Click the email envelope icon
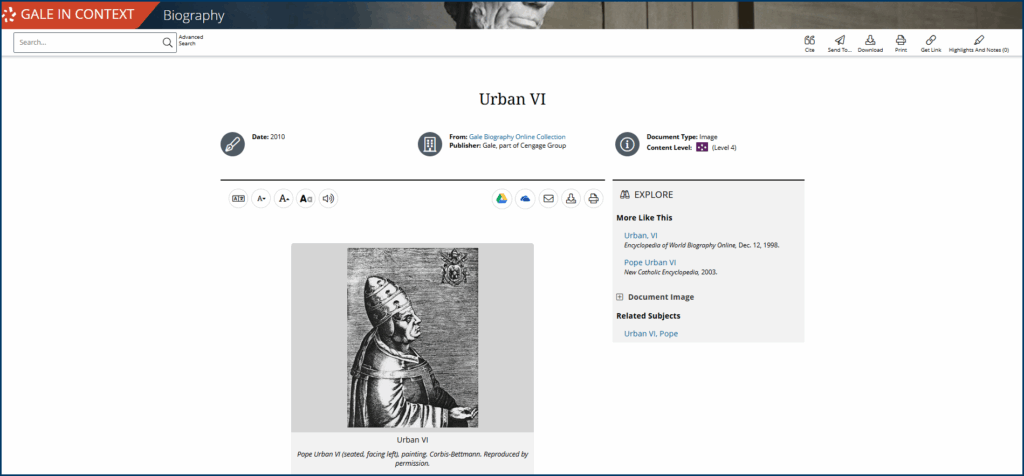This screenshot has height=476, width=1024. 549,198
